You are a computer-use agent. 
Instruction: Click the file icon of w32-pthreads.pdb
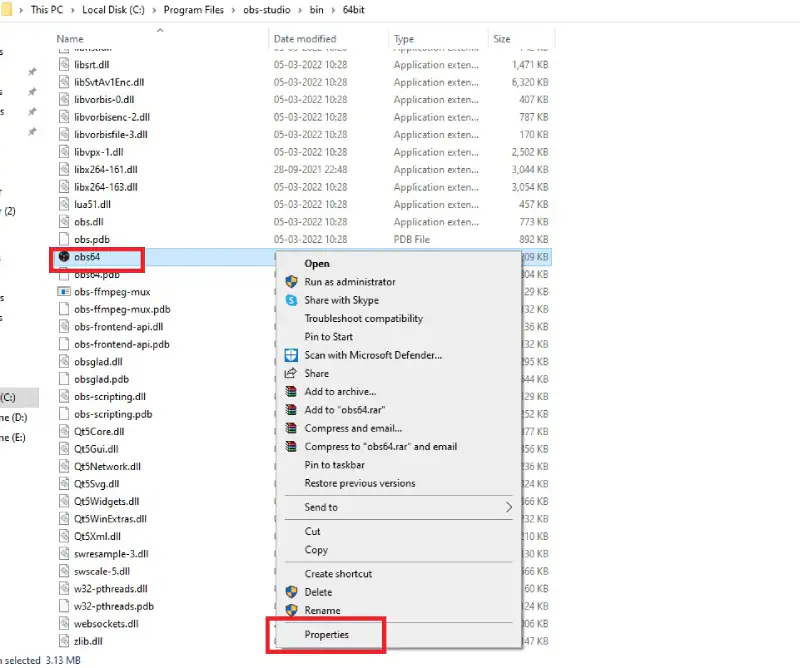(x=64, y=606)
